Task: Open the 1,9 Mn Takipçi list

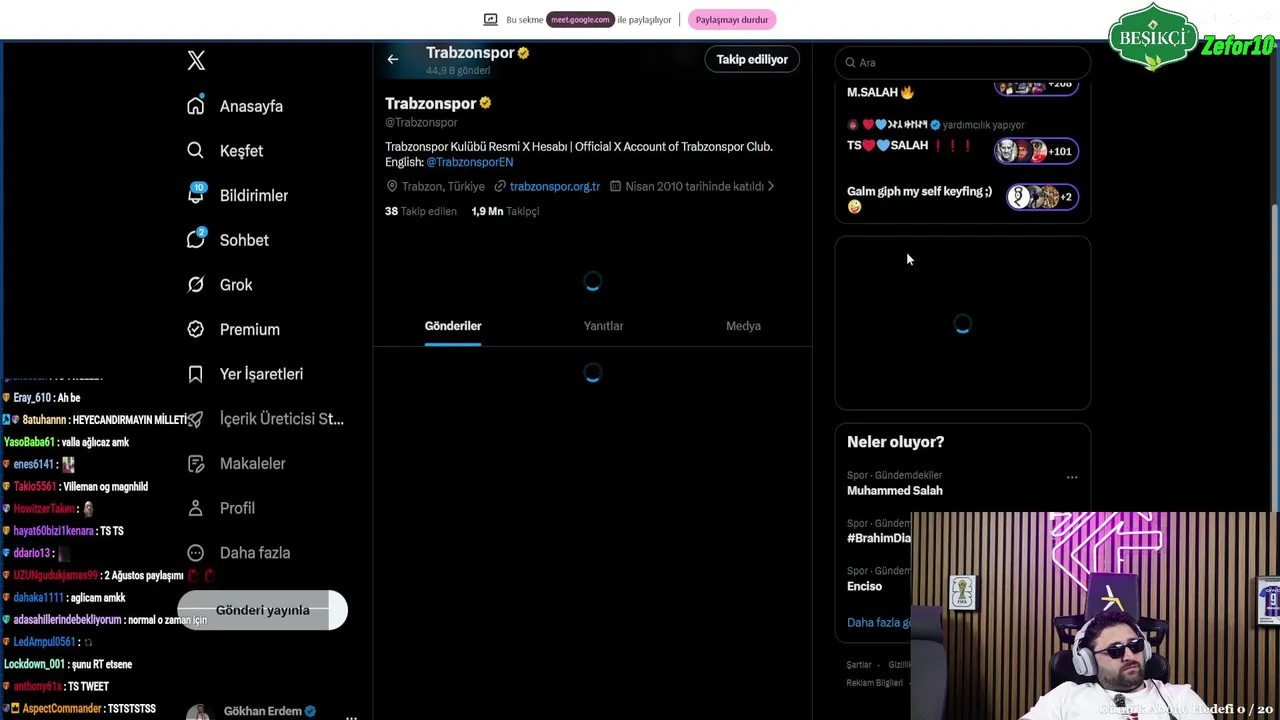Action: [505, 212]
